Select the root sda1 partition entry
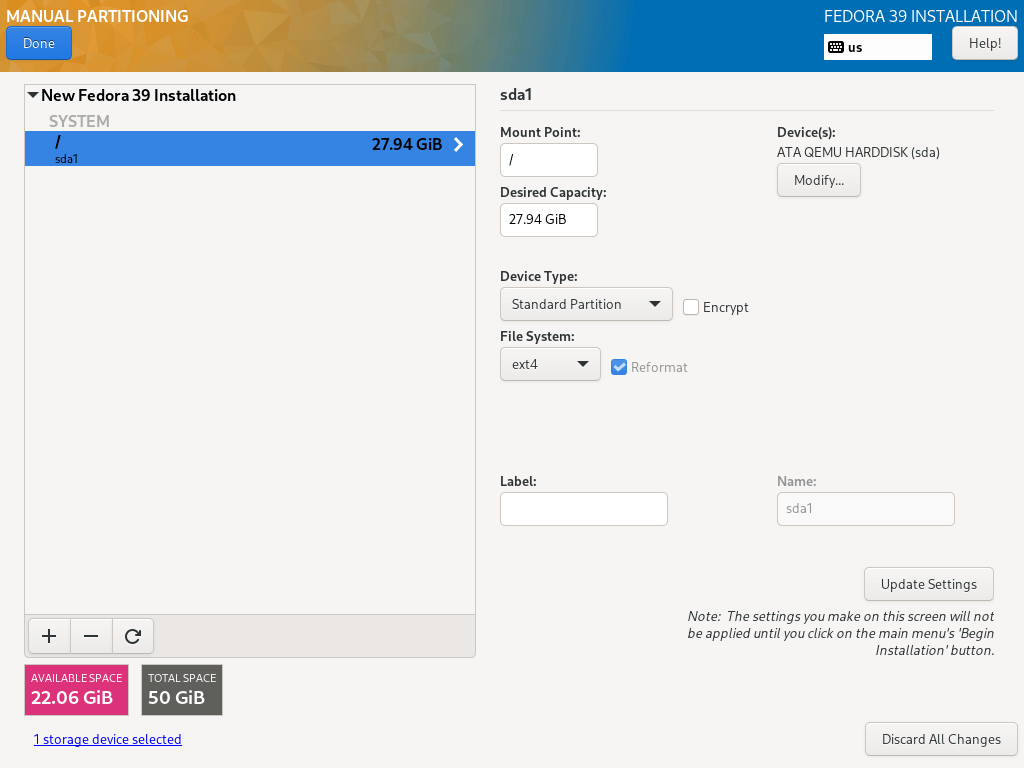1024x768 pixels. (249, 148)
